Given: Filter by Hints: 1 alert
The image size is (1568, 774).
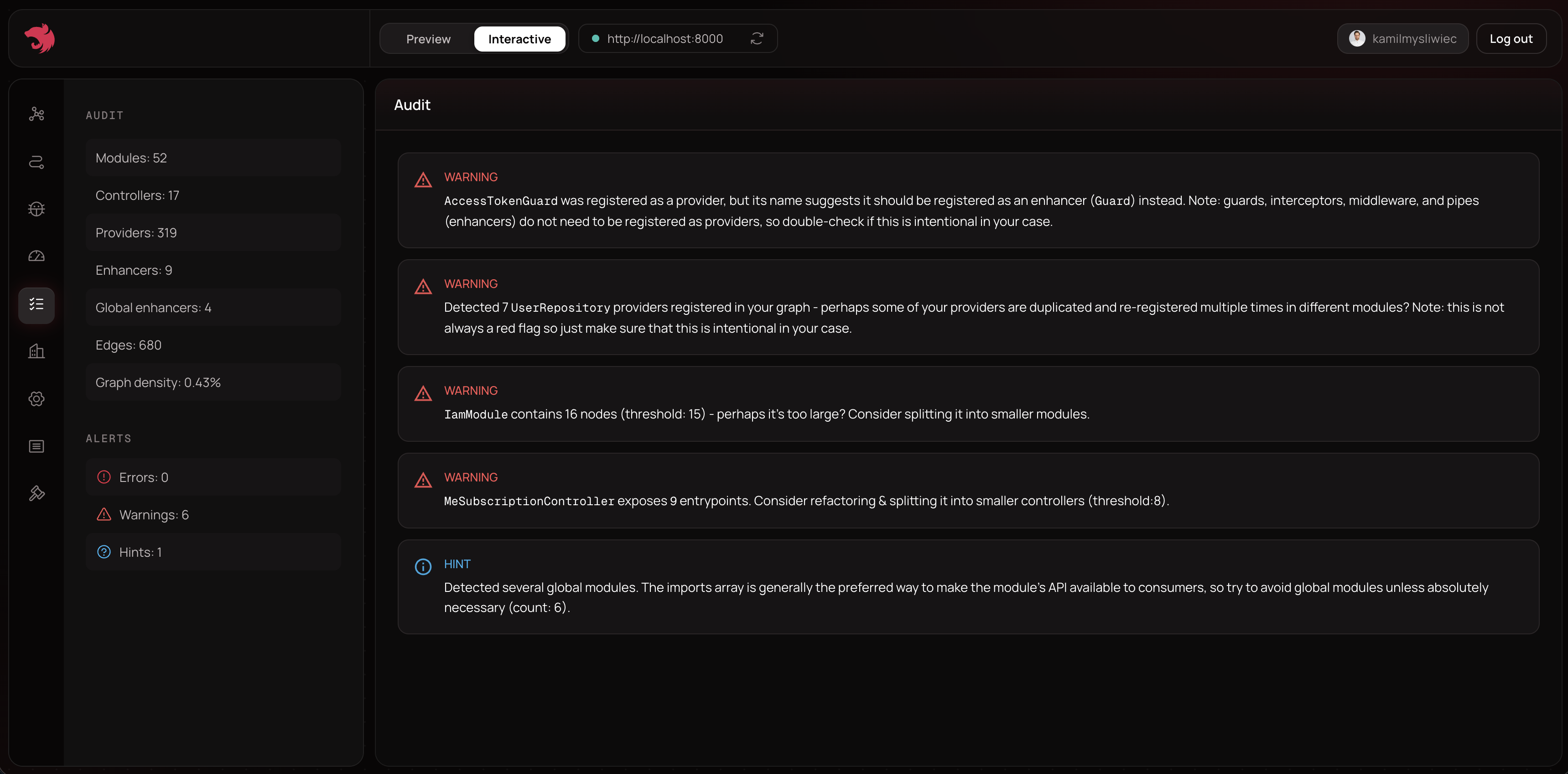Looking at the screenshot, I should [x=213, y=552].
